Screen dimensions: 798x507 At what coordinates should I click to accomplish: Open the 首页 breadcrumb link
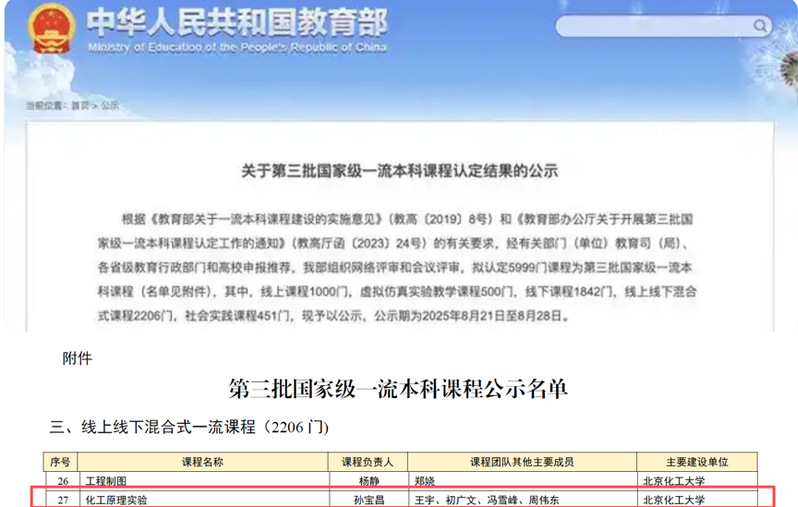coord(81,105)
